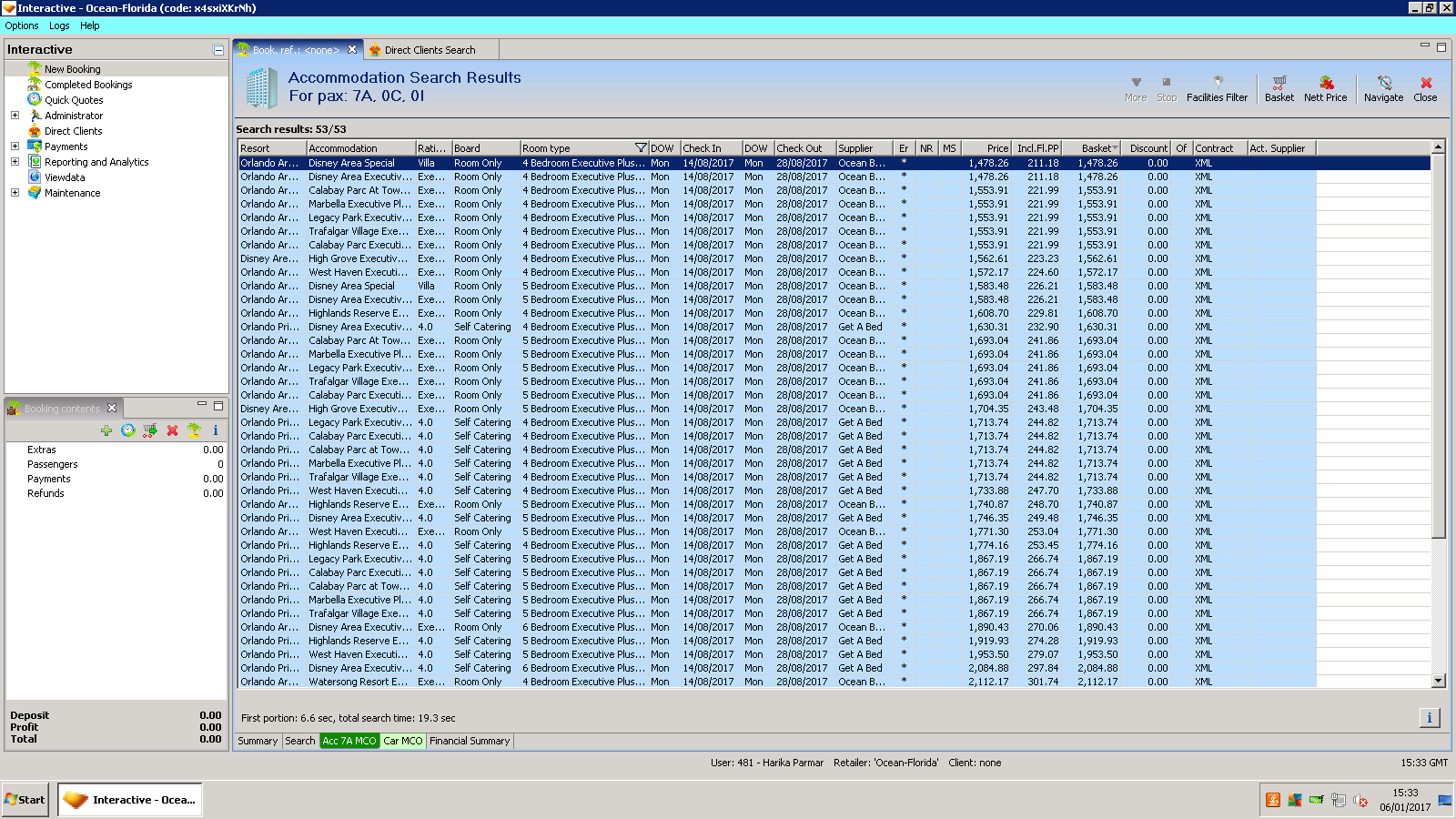Expand the Maintenance tree node

(x=15, y=192)
